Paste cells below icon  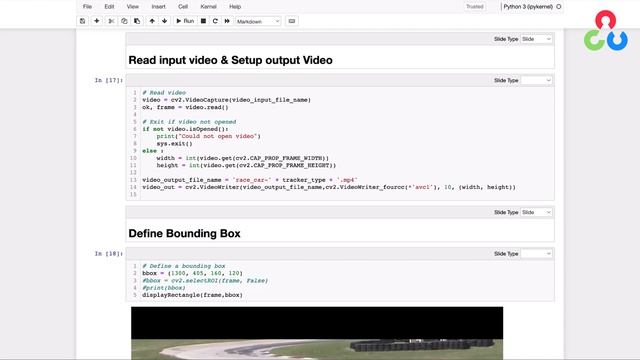coord(137,21)
